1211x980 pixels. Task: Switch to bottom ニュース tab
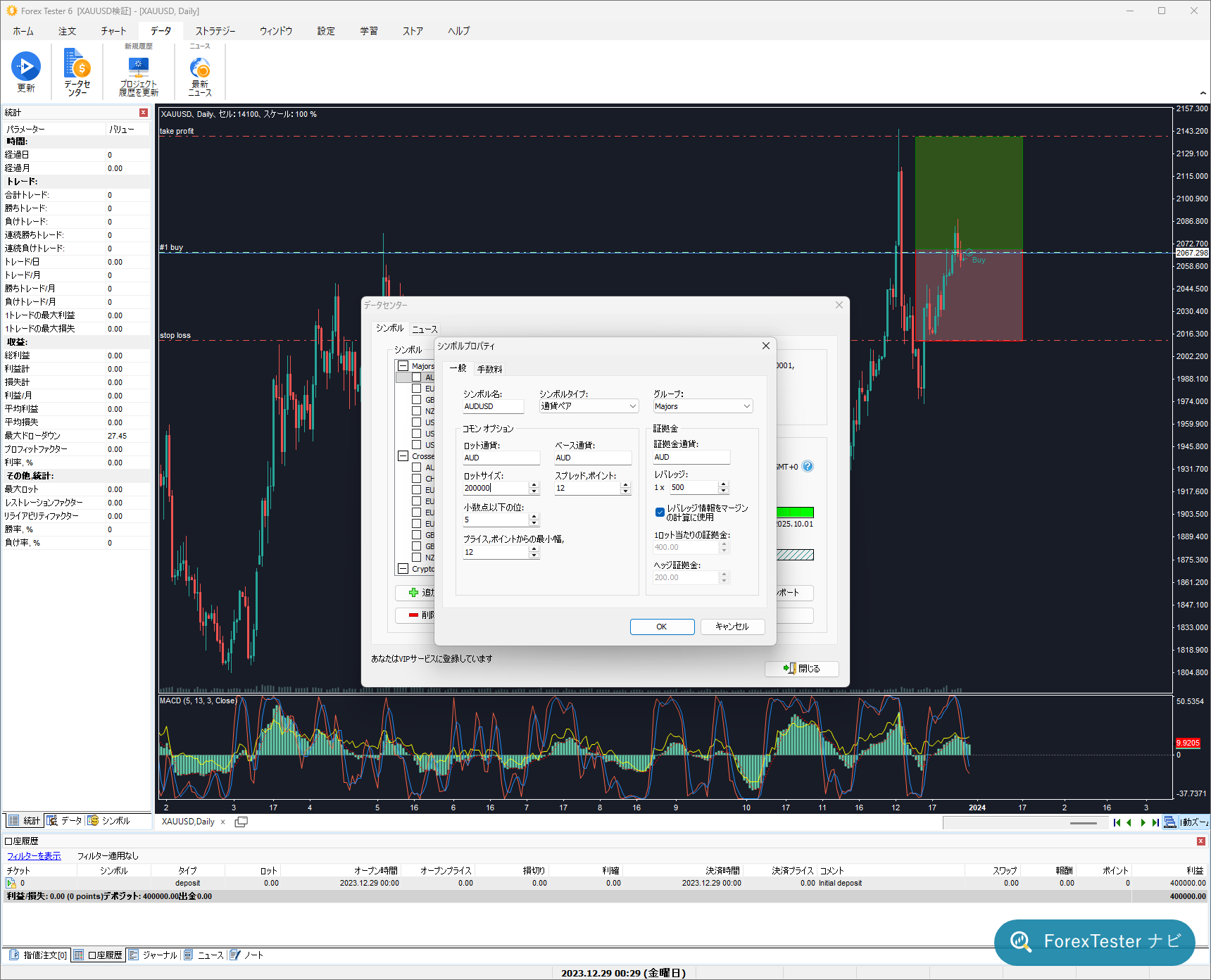tap(204, 955)
